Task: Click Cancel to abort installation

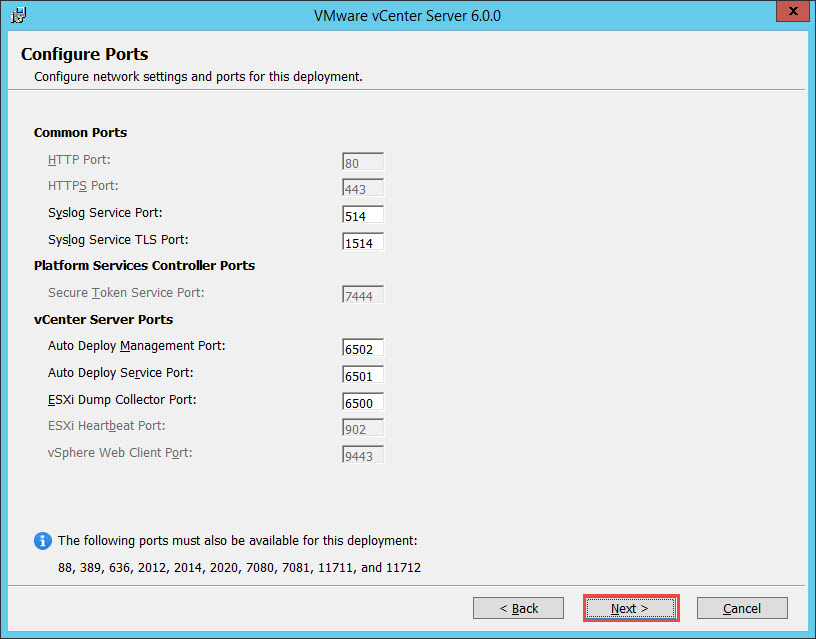Action: (741, 608)
